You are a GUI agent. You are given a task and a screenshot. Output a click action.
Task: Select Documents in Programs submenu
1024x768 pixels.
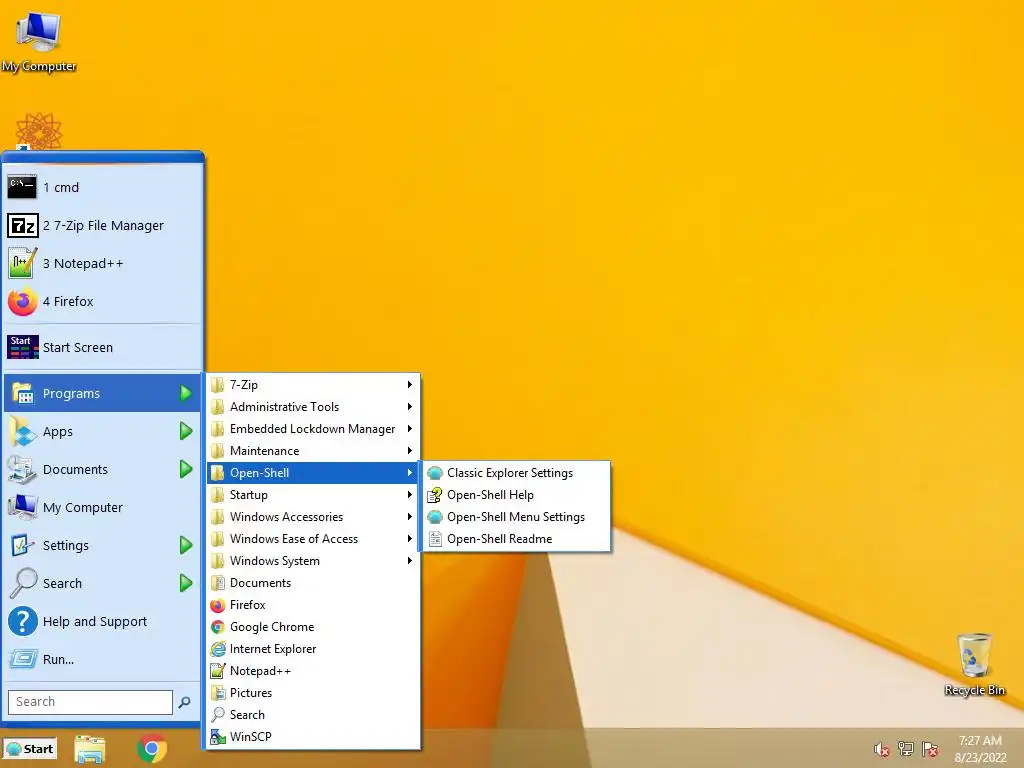313,583
